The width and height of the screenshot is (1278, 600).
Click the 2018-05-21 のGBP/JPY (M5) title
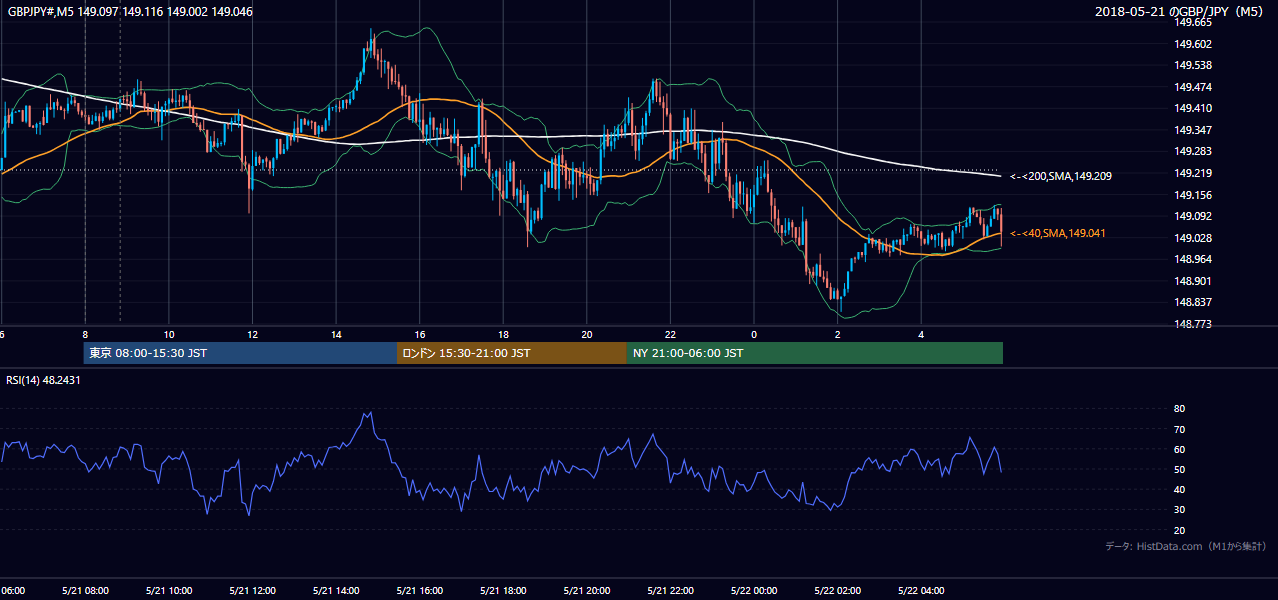coord(1181,11)
